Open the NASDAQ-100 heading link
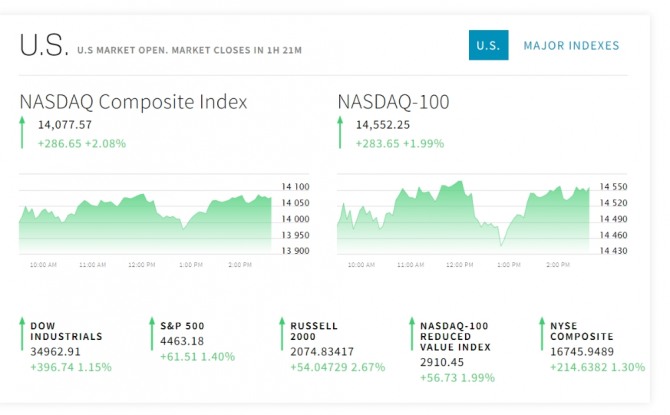Image resolution: width=670 pixels, height=415 pixels. 393,102
